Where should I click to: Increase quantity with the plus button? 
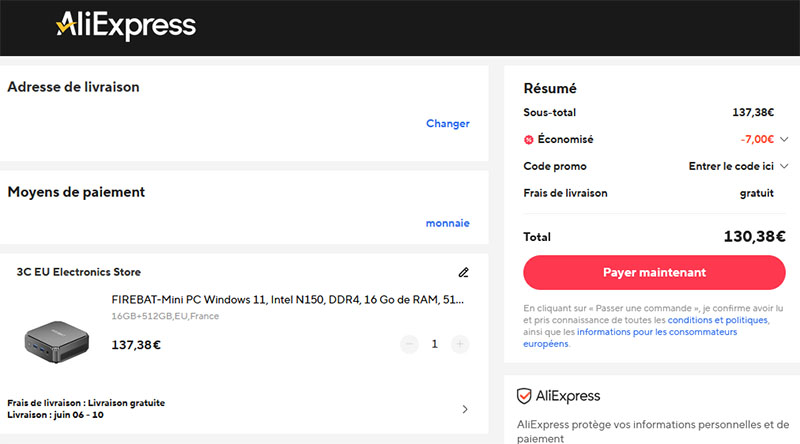click(460, 344)
